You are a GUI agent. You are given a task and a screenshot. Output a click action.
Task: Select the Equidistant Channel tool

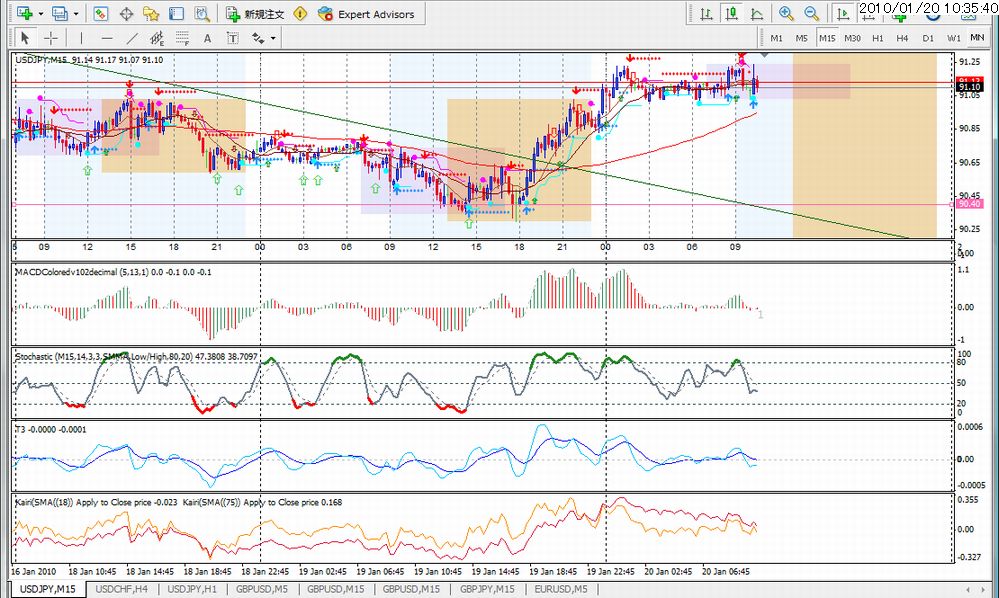click(x=157, y=38)
